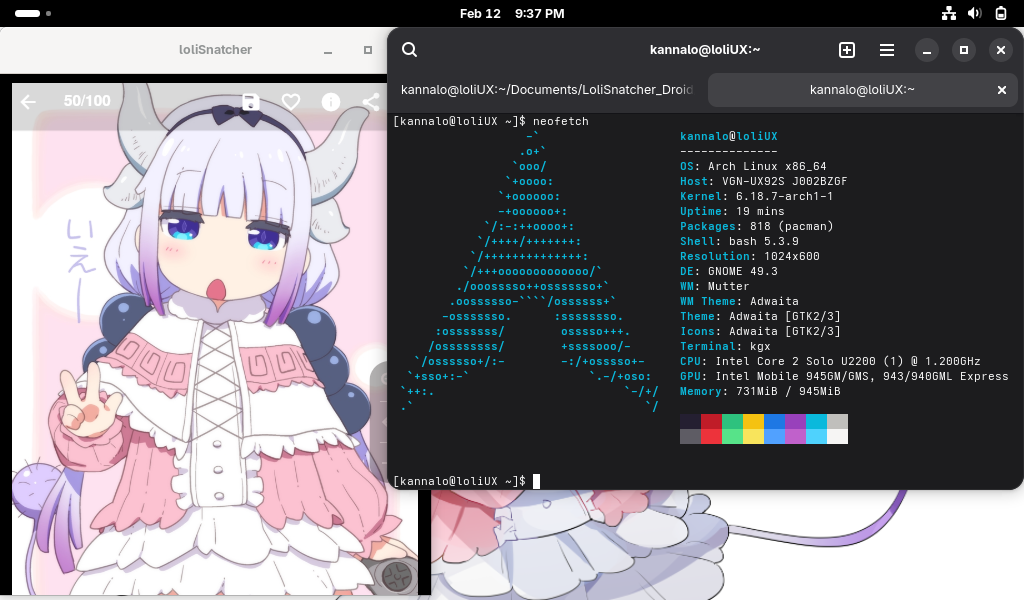Click the 50/100 image counter text

click(87, 101)
